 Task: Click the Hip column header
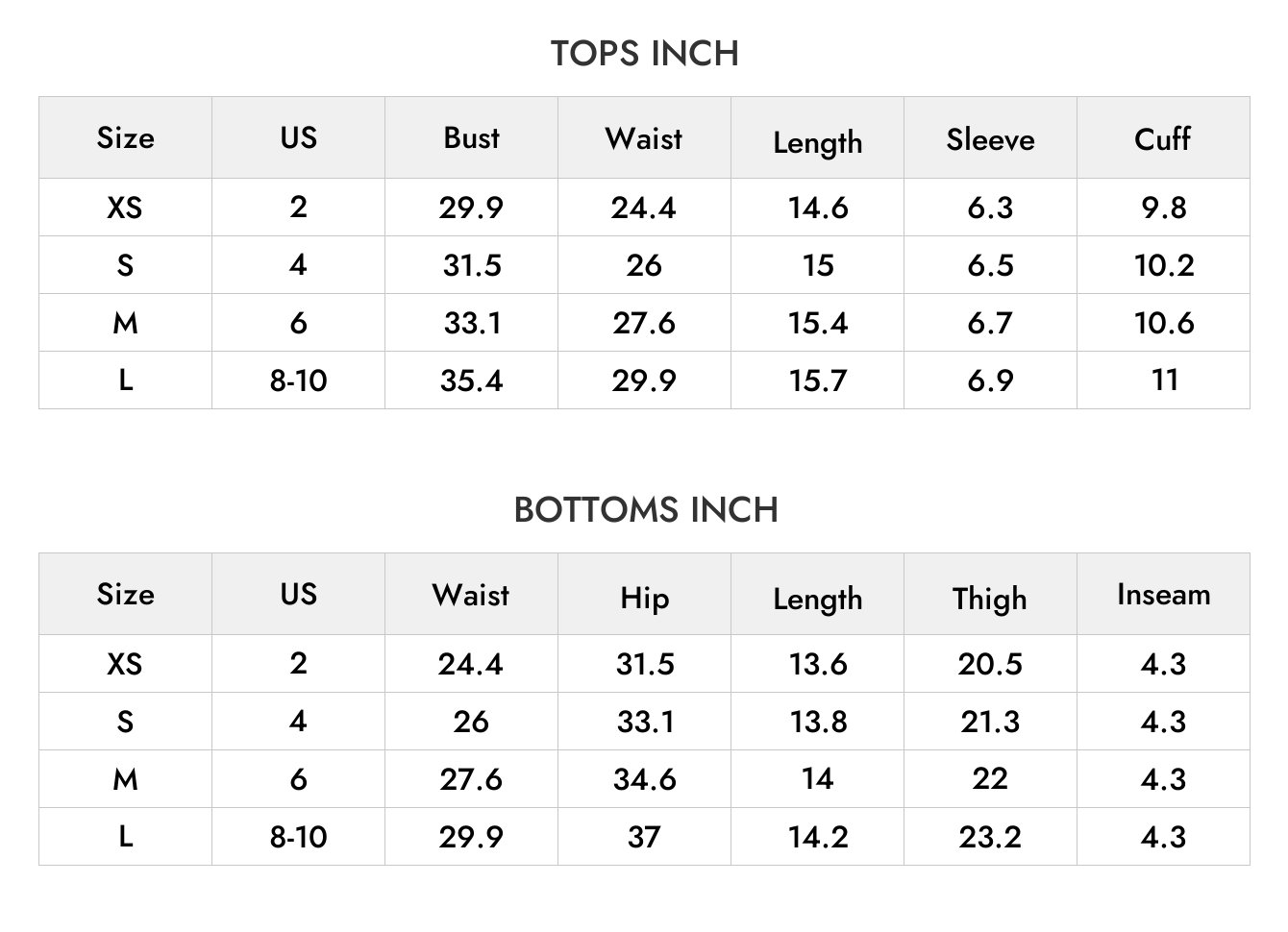pos(644,598)
